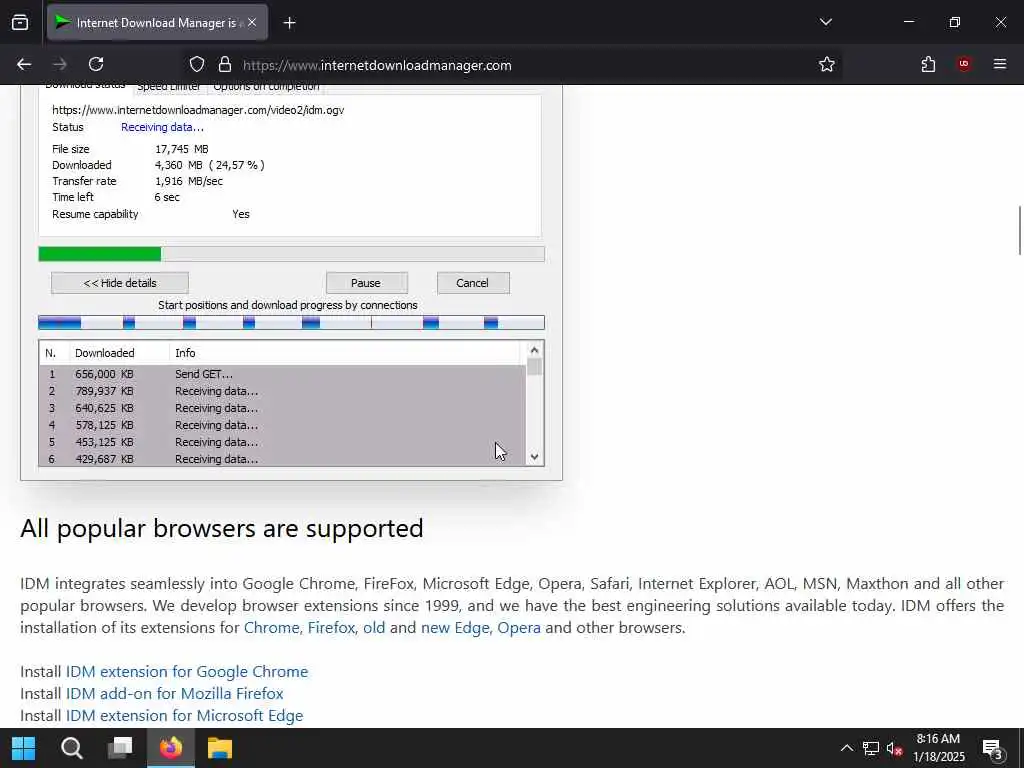Viewport: 1024px width, 768px height.
Task: Show site security padlock info
Action: click(x=225, y=64)
